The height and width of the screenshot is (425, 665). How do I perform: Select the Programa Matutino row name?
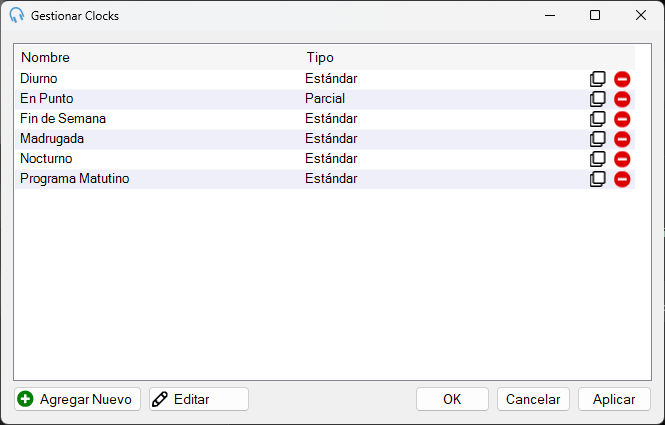pyautogui.click(x=75, y=178)
